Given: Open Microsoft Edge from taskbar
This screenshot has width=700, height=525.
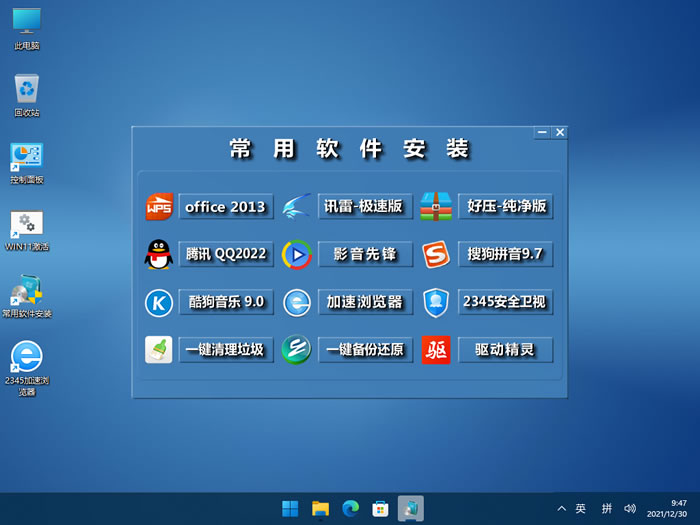Looking at the screenshot, I should [x=350, y=508].
